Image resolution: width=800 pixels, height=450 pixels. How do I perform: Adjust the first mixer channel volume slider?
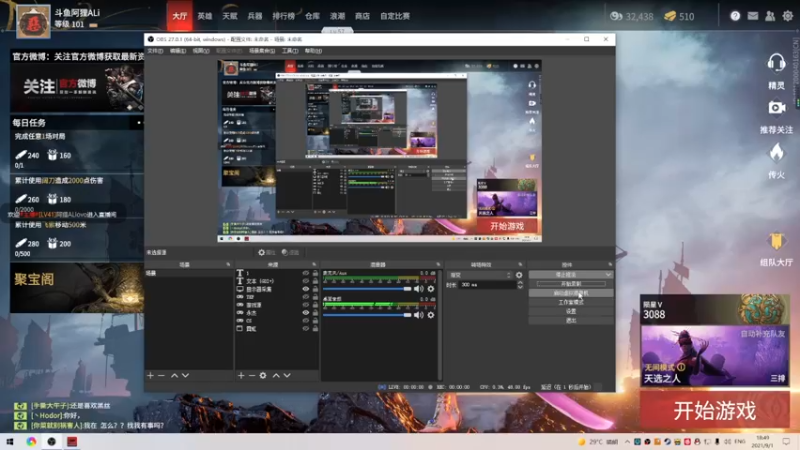[367, 289]
